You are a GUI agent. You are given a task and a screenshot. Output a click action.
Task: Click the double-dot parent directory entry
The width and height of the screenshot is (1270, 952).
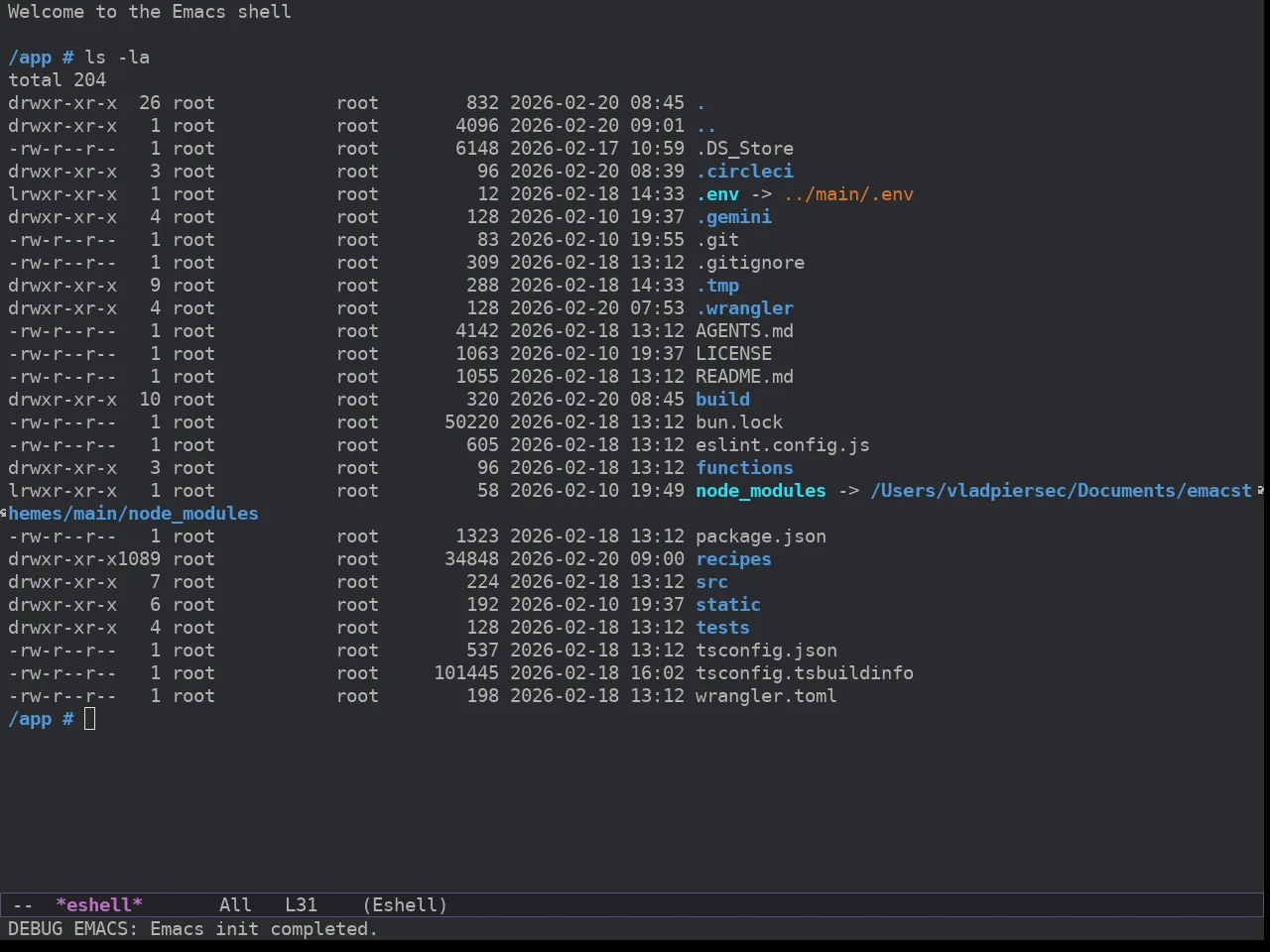click(706, 126)
